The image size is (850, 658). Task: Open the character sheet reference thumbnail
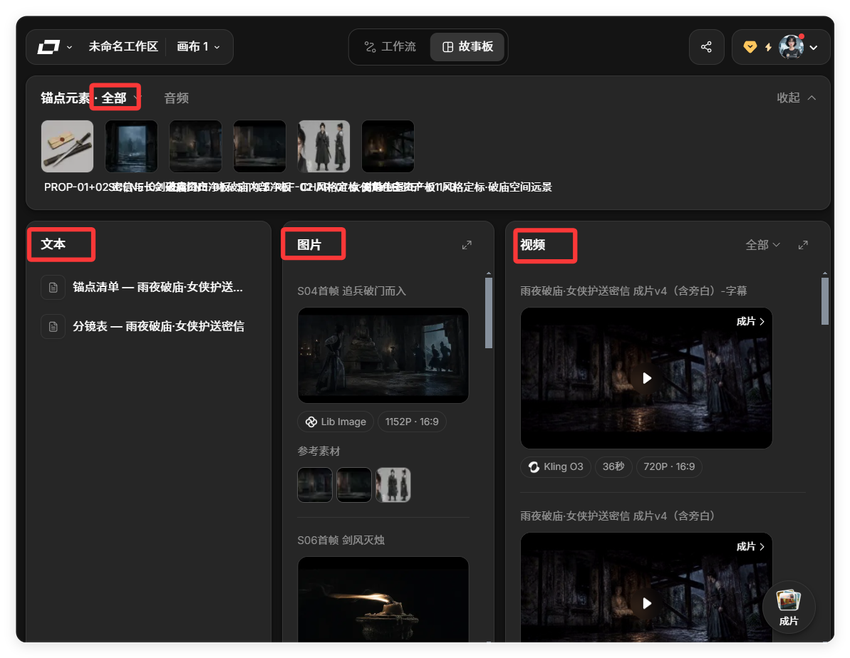(394, 485)
